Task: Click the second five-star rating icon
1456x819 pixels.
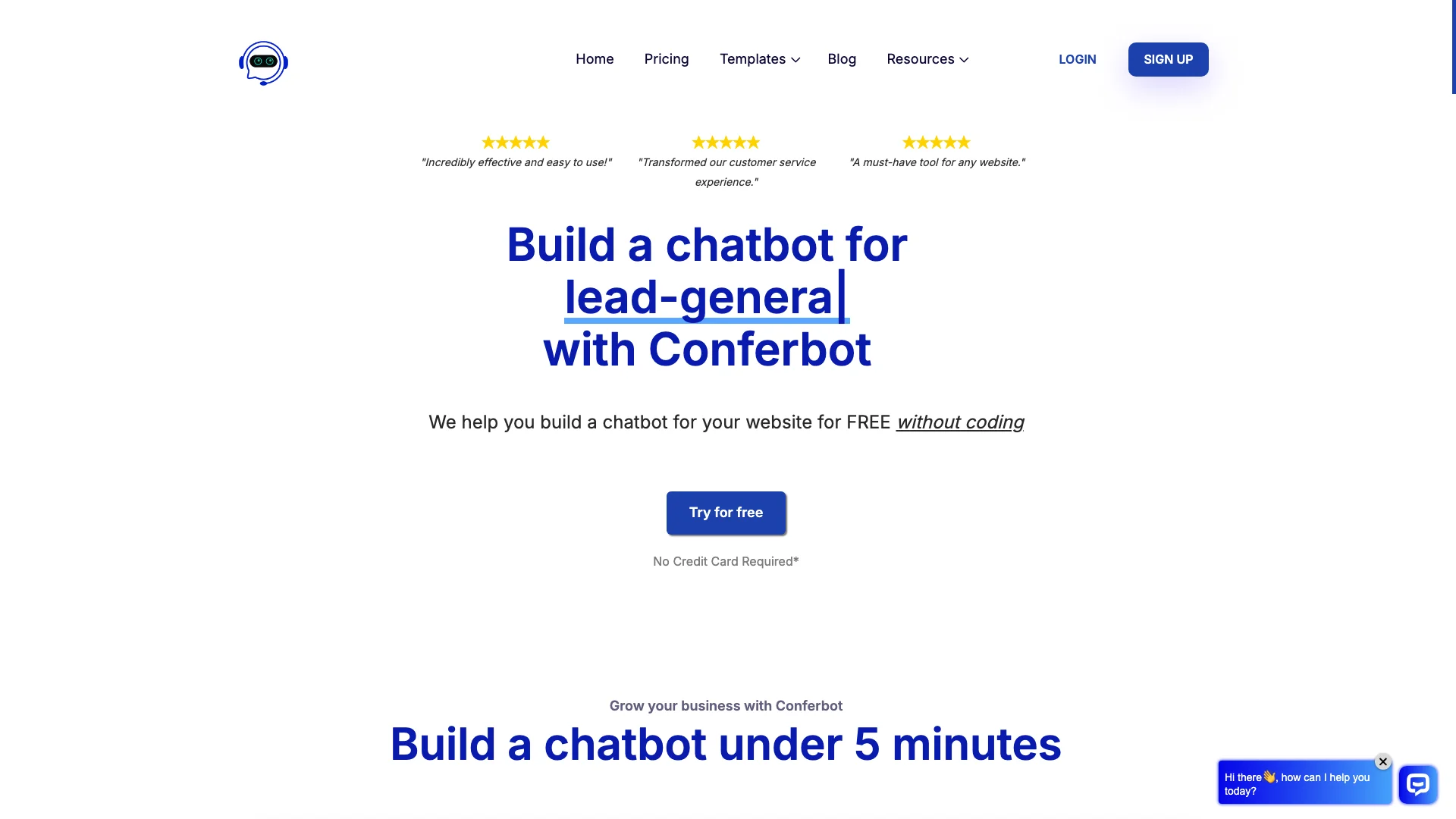Action: pos(726,142)
